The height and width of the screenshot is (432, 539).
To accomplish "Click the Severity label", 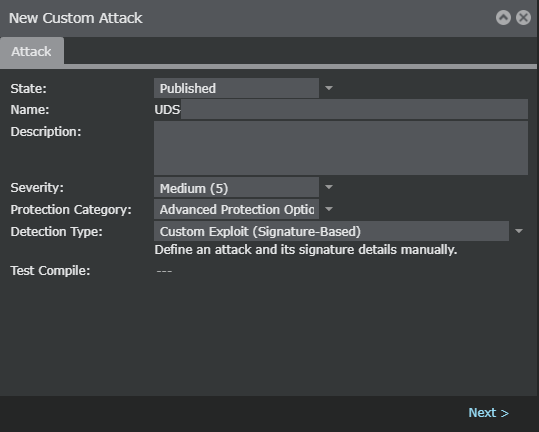I will pyautogui.click(x=37, y=188).
